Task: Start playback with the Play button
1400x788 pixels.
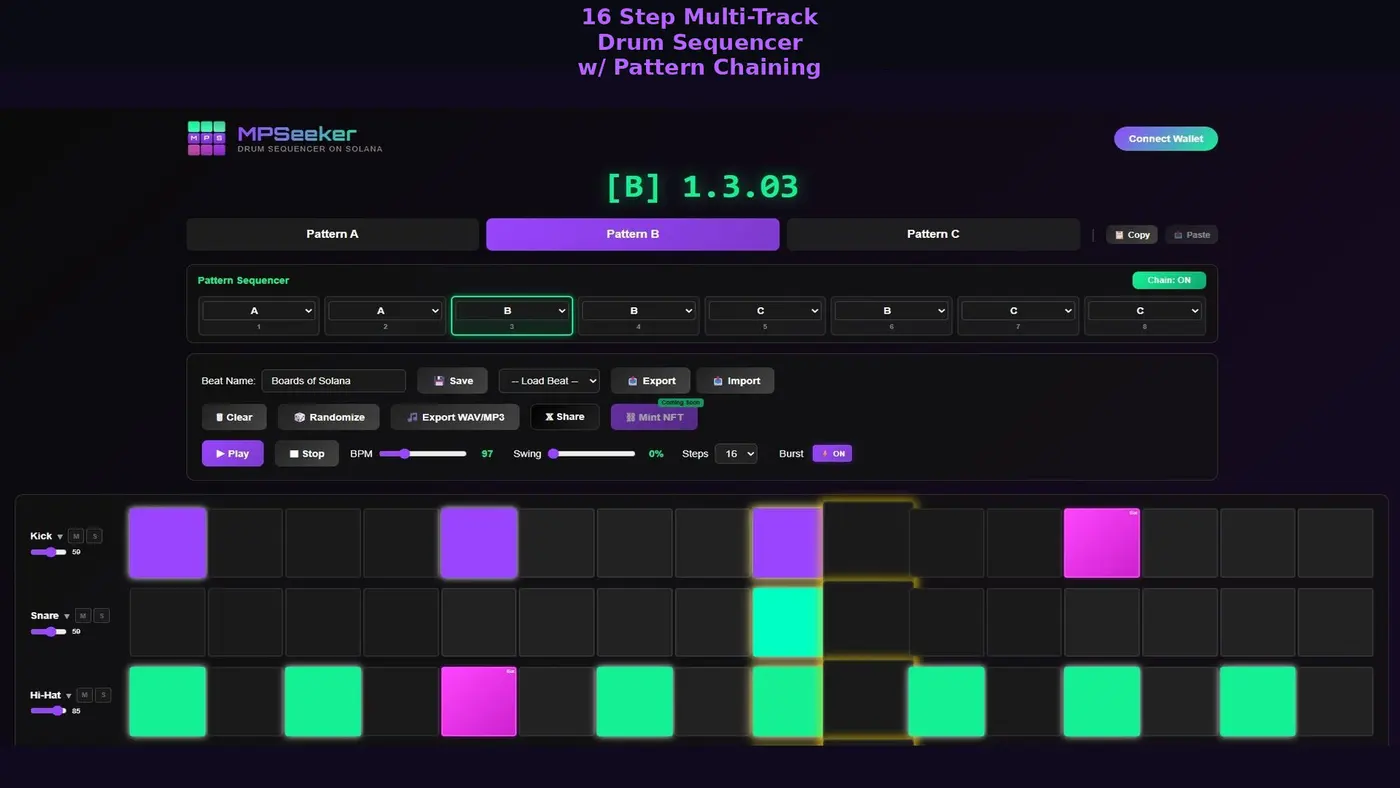Action: (233, 454)
